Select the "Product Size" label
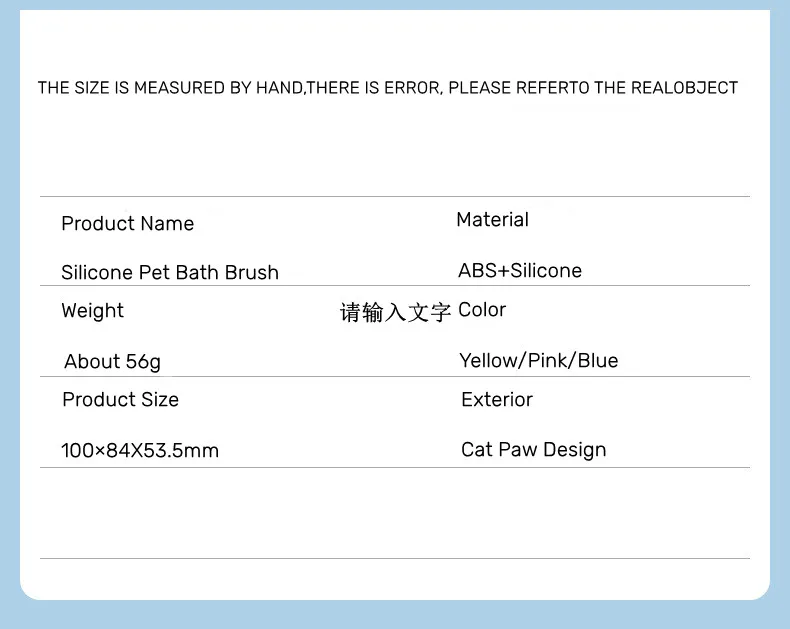The width and height of the screenshot is (790, 629). click(x=120, y=400)
